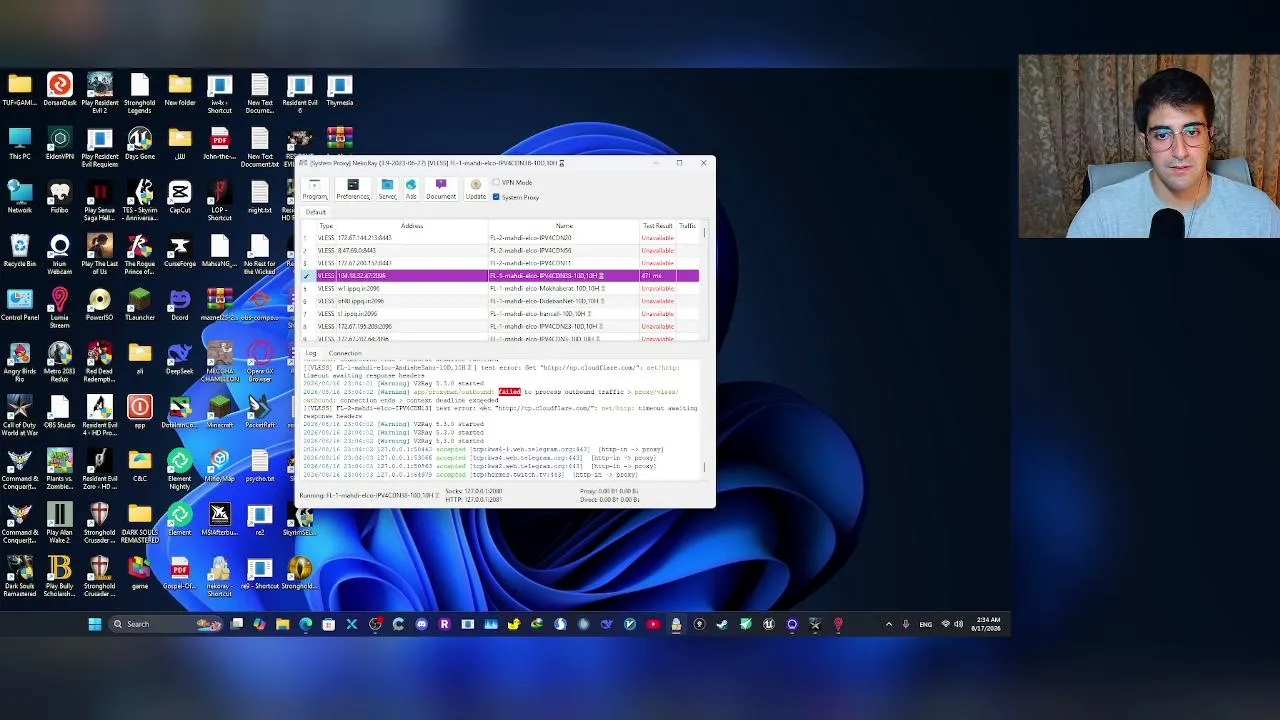Open the Control Panel desktop icon

(x=19, y=305)
